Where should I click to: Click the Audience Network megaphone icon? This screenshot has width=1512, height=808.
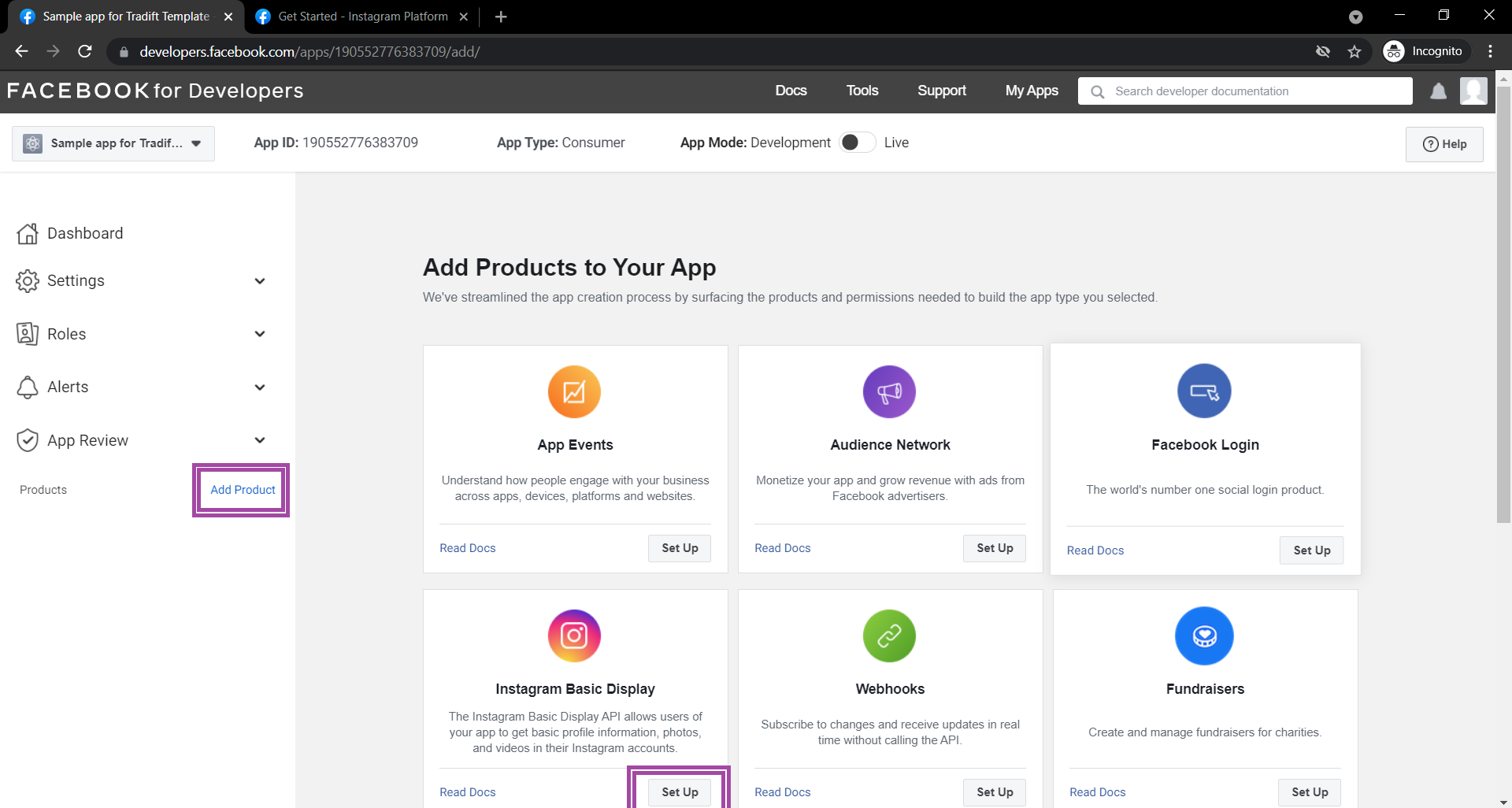coord(889,391)
